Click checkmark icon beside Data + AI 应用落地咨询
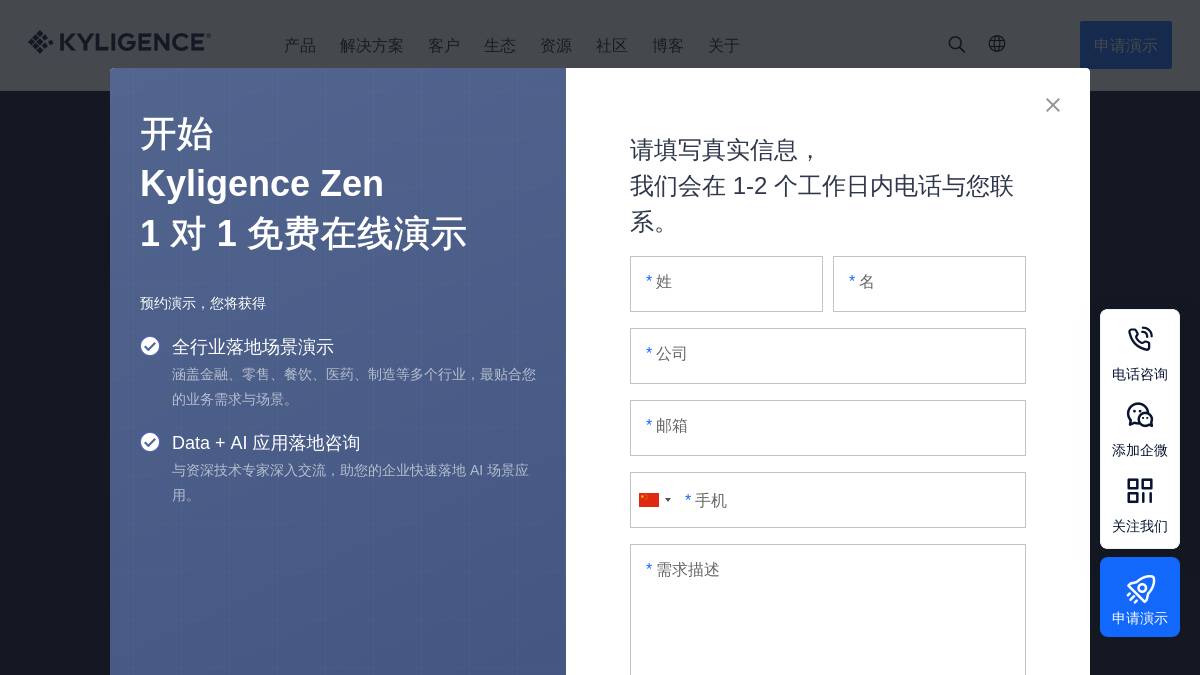 click(150, 442)
